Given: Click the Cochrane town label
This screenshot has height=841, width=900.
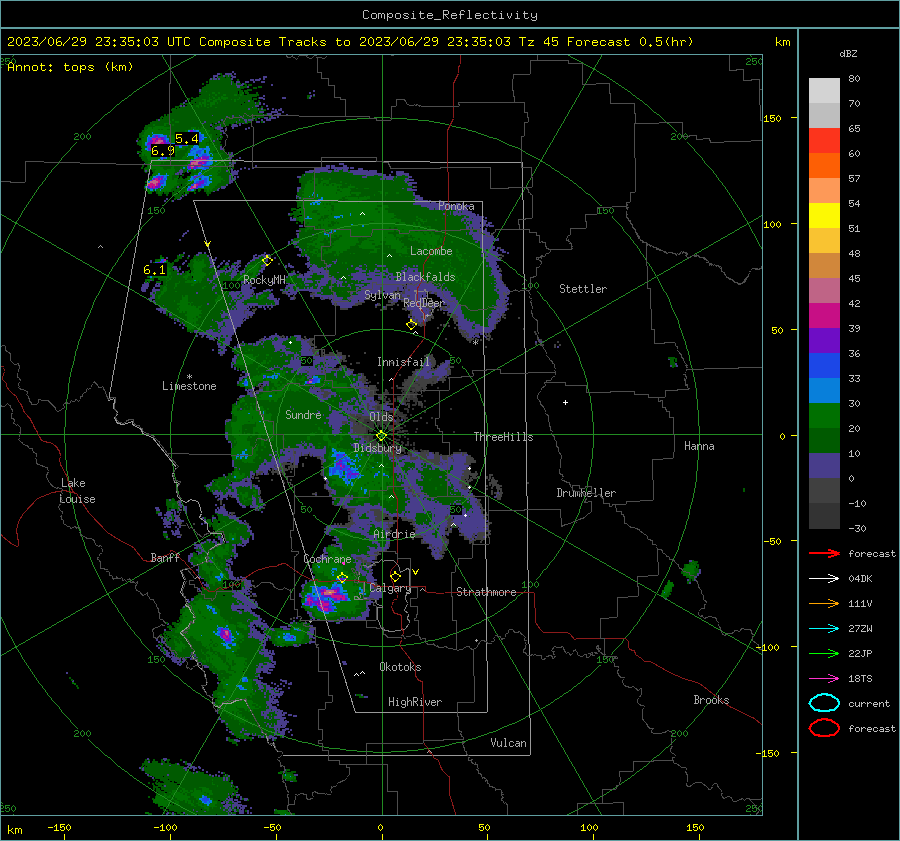Looking at the screenshot, I should click(327, 559).
